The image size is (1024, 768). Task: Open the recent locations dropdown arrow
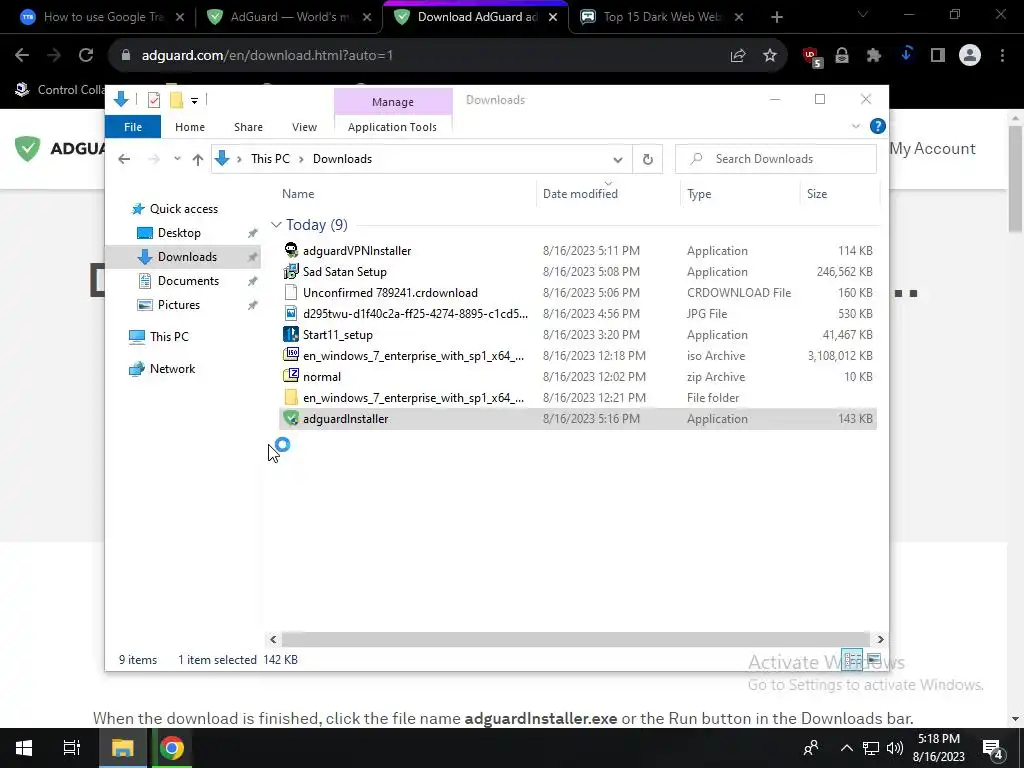(x=177, y=159)
